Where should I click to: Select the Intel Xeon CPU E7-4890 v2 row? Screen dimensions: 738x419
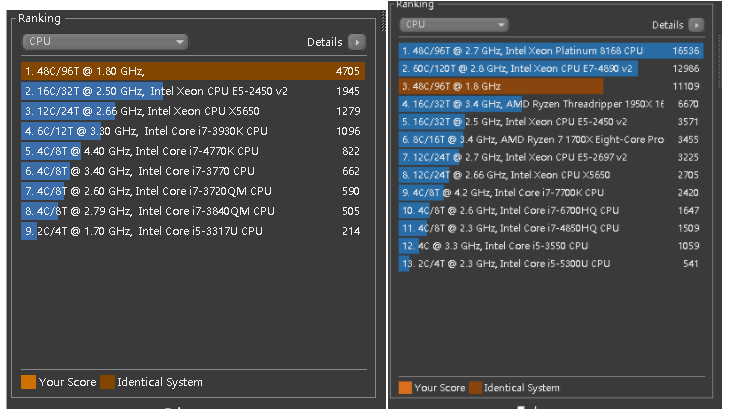point(551,69)
